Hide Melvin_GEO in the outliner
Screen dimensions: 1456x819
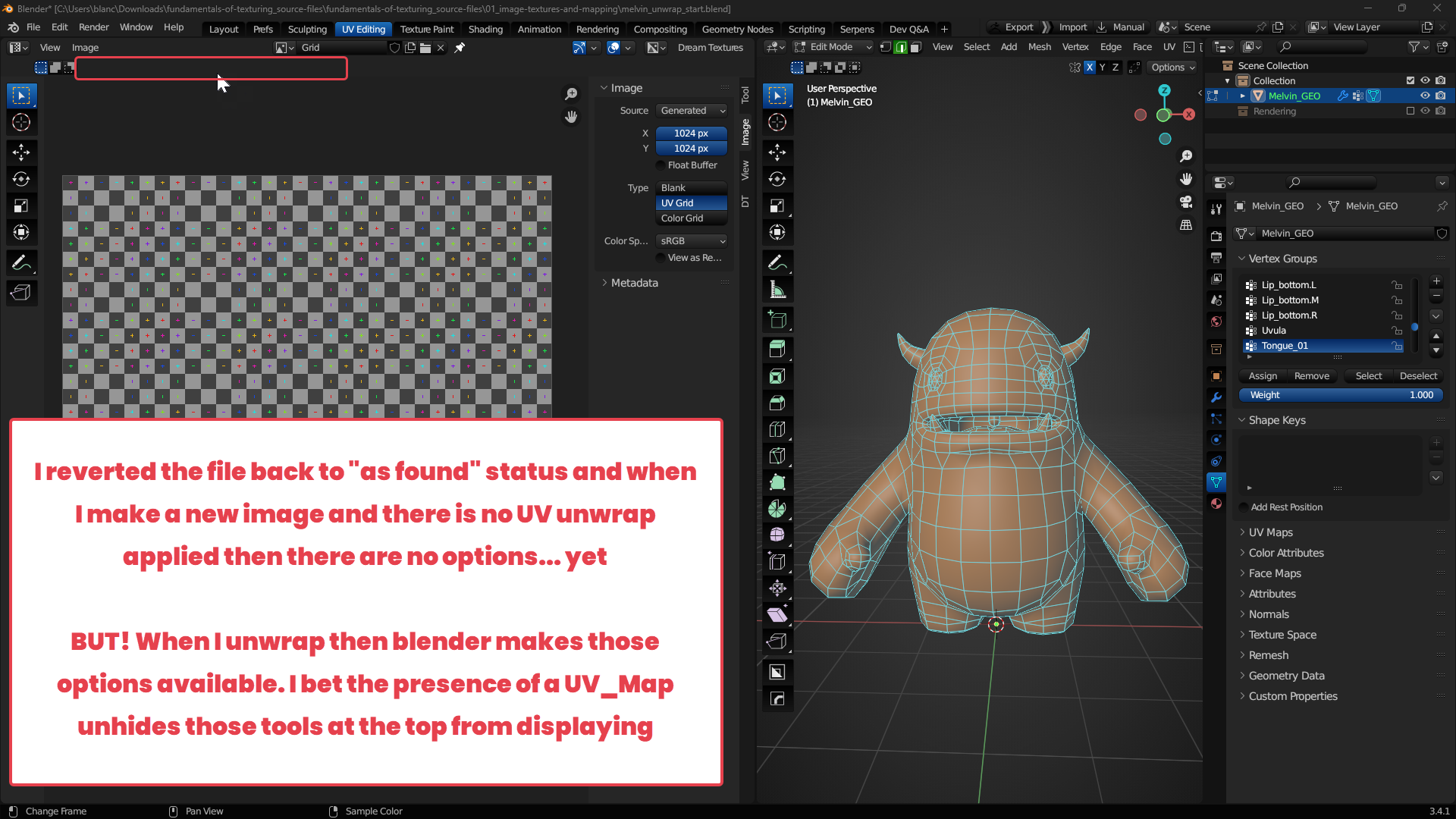[1425, 96]
